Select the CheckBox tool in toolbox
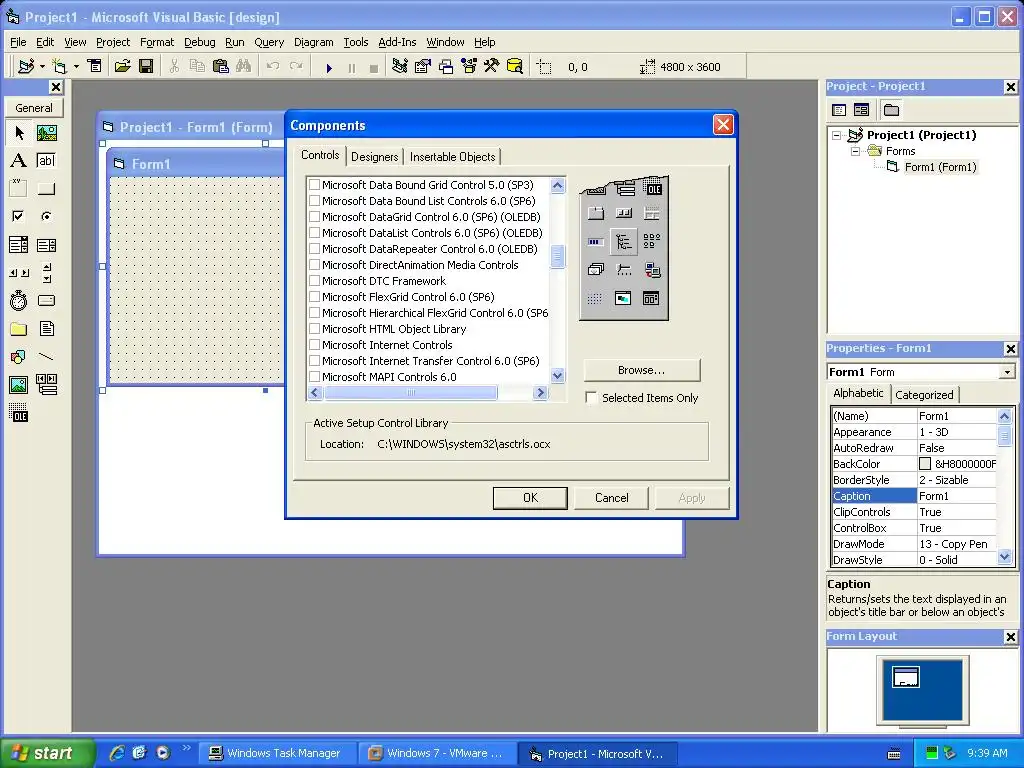This screenshot has width=1024, height=768. 19,216
